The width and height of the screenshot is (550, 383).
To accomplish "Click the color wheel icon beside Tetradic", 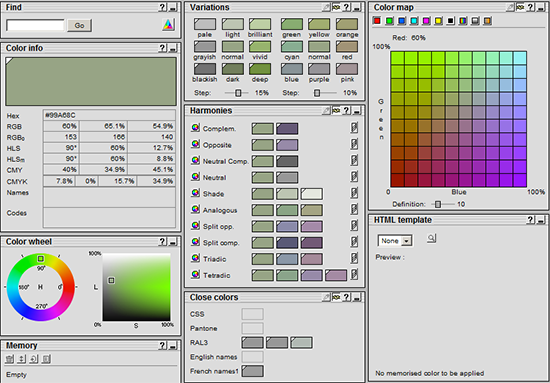I will click(x=195, y=274).
